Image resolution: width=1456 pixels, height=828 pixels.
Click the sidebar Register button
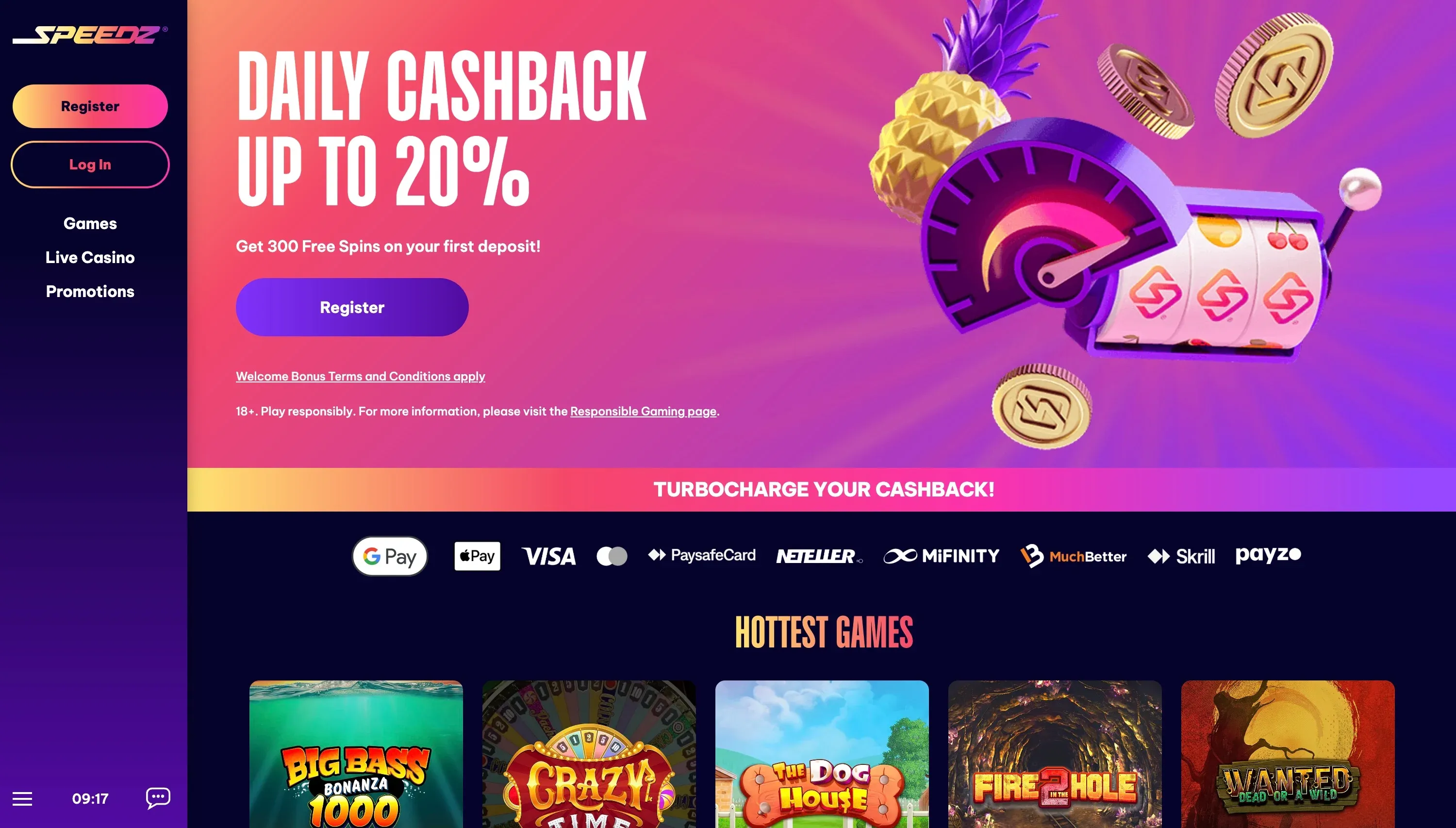(90, 106)
